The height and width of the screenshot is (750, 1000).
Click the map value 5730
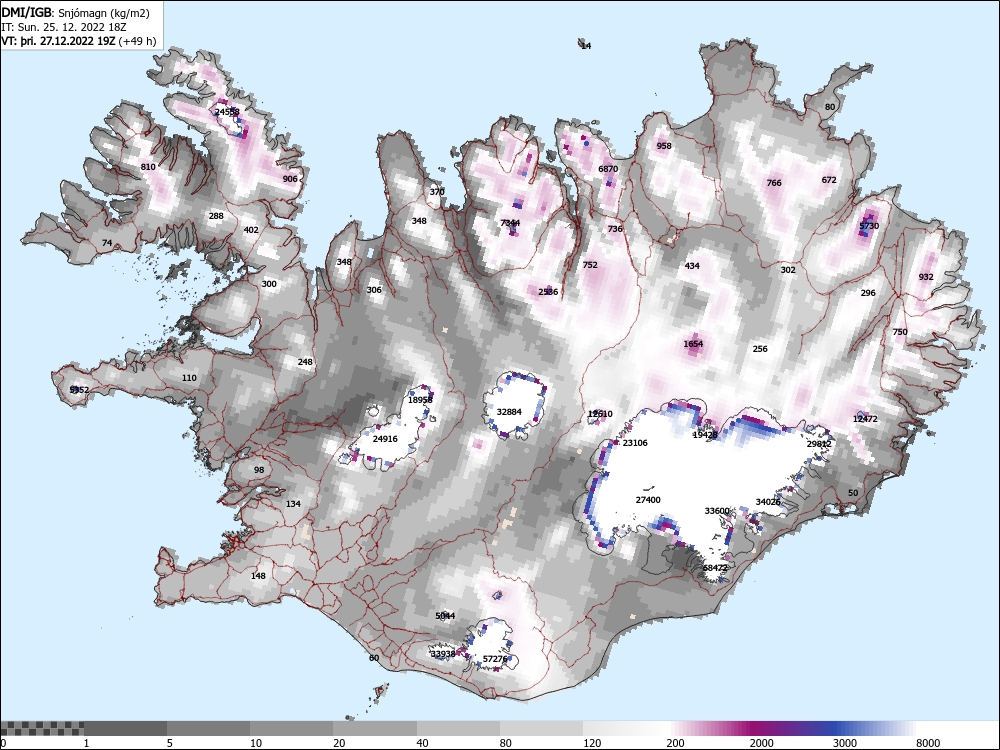click(869, 226)
